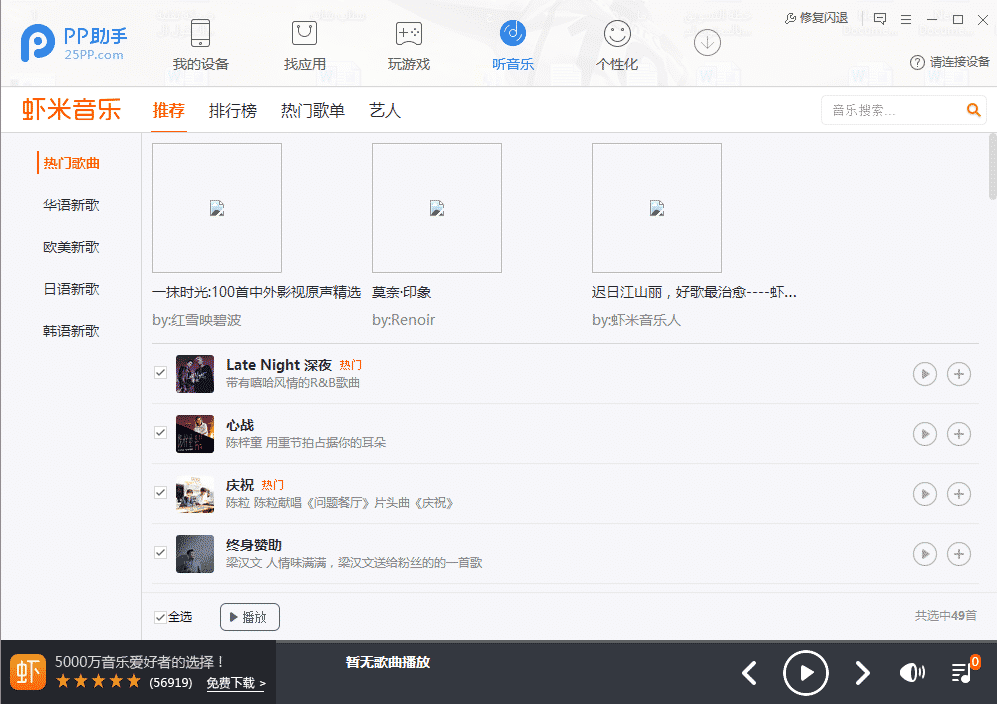Screen dimensions: 997x704
Task: Click the 修复闪退 repair tool
Action: point(816,18)
